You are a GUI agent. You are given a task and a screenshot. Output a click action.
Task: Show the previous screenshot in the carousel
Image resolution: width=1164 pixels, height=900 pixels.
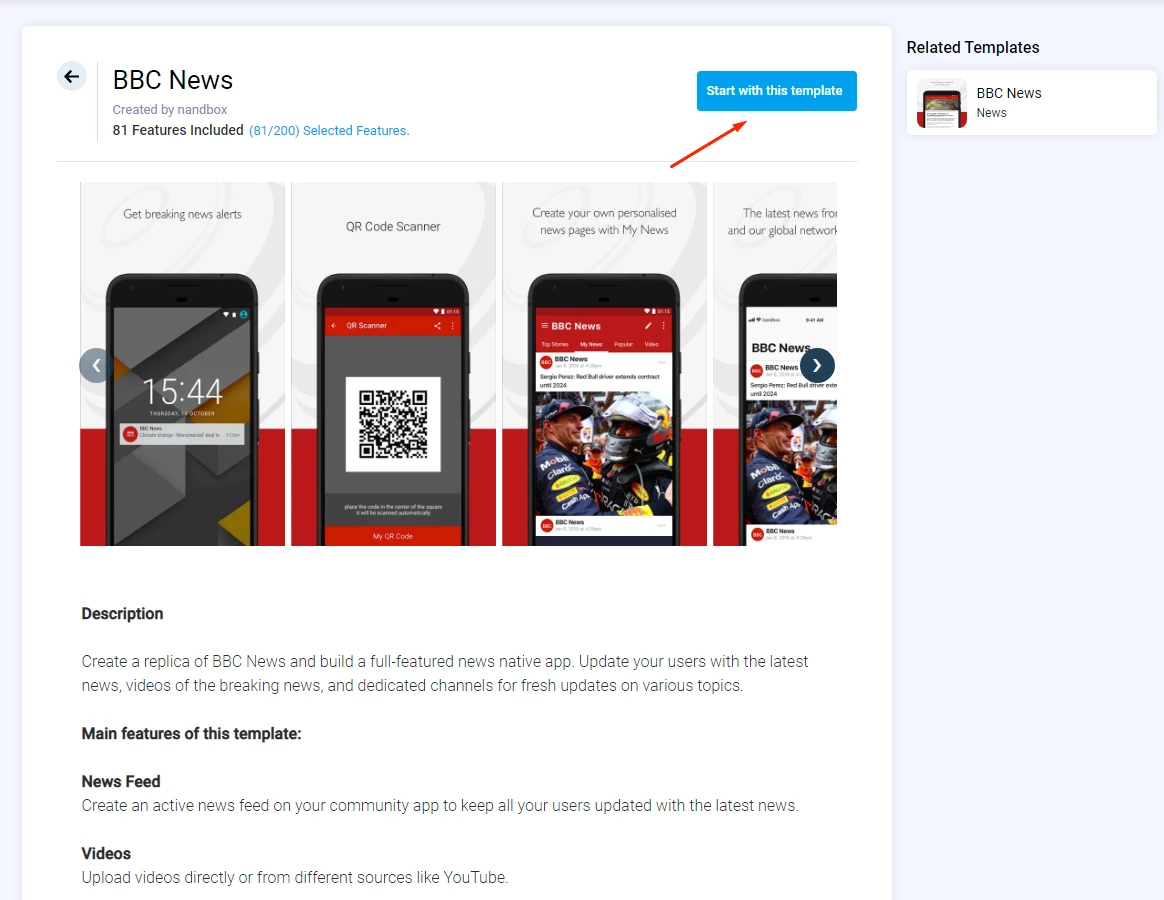[x=96, y=365]
